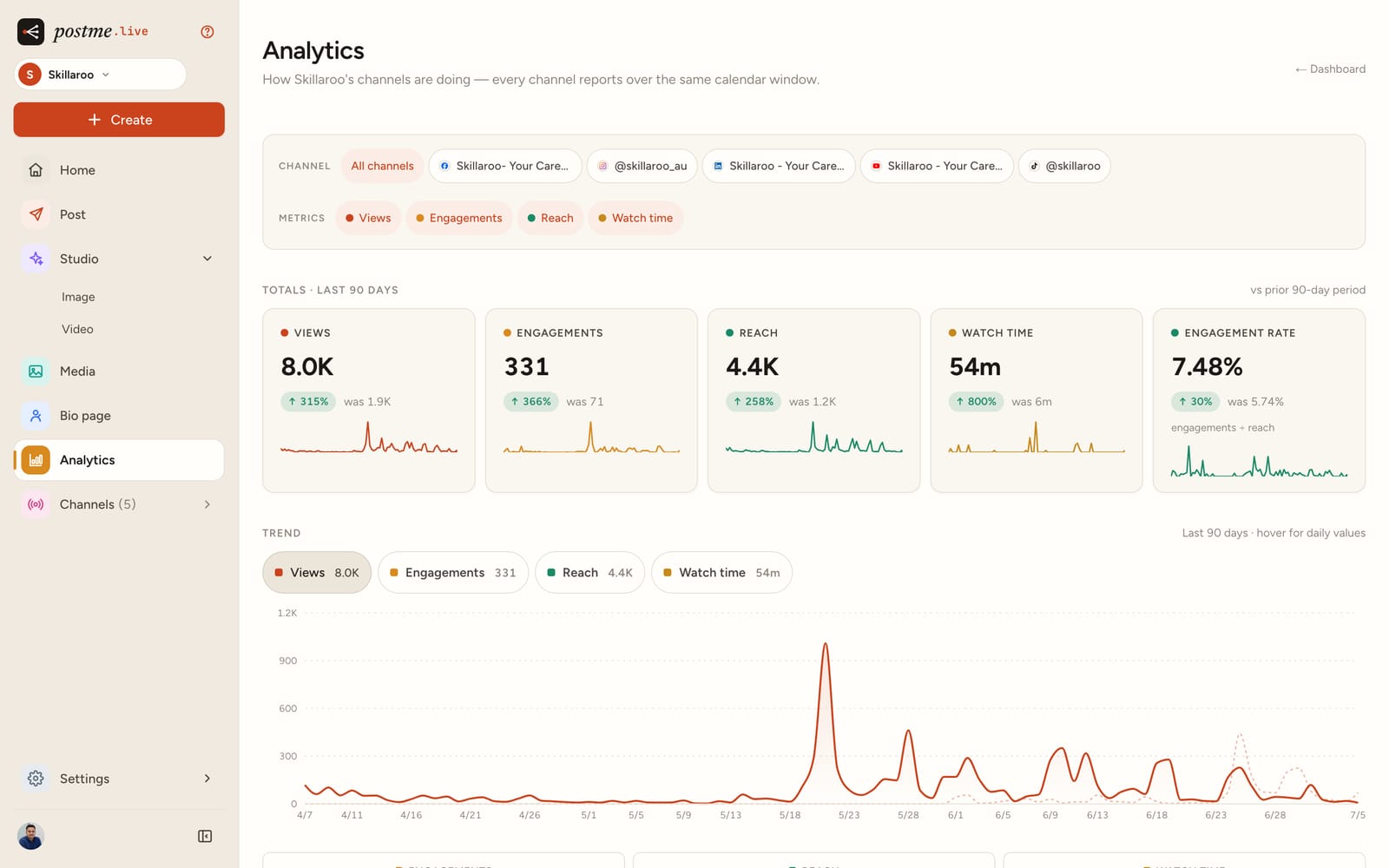Collapse sidebar with the panel icon
Image resolution: width=1389 pixels, height=868 pixels.
pyautogui.click(x=205, y=837)
